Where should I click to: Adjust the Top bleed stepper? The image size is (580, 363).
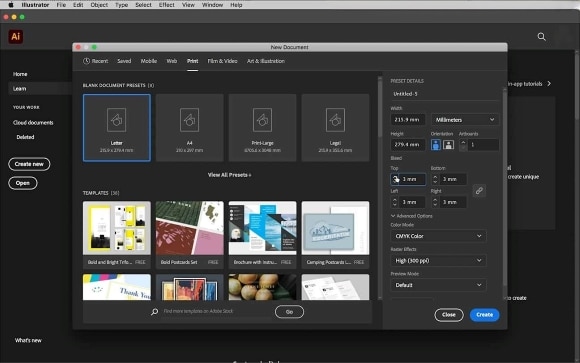(x=395, y=179)
